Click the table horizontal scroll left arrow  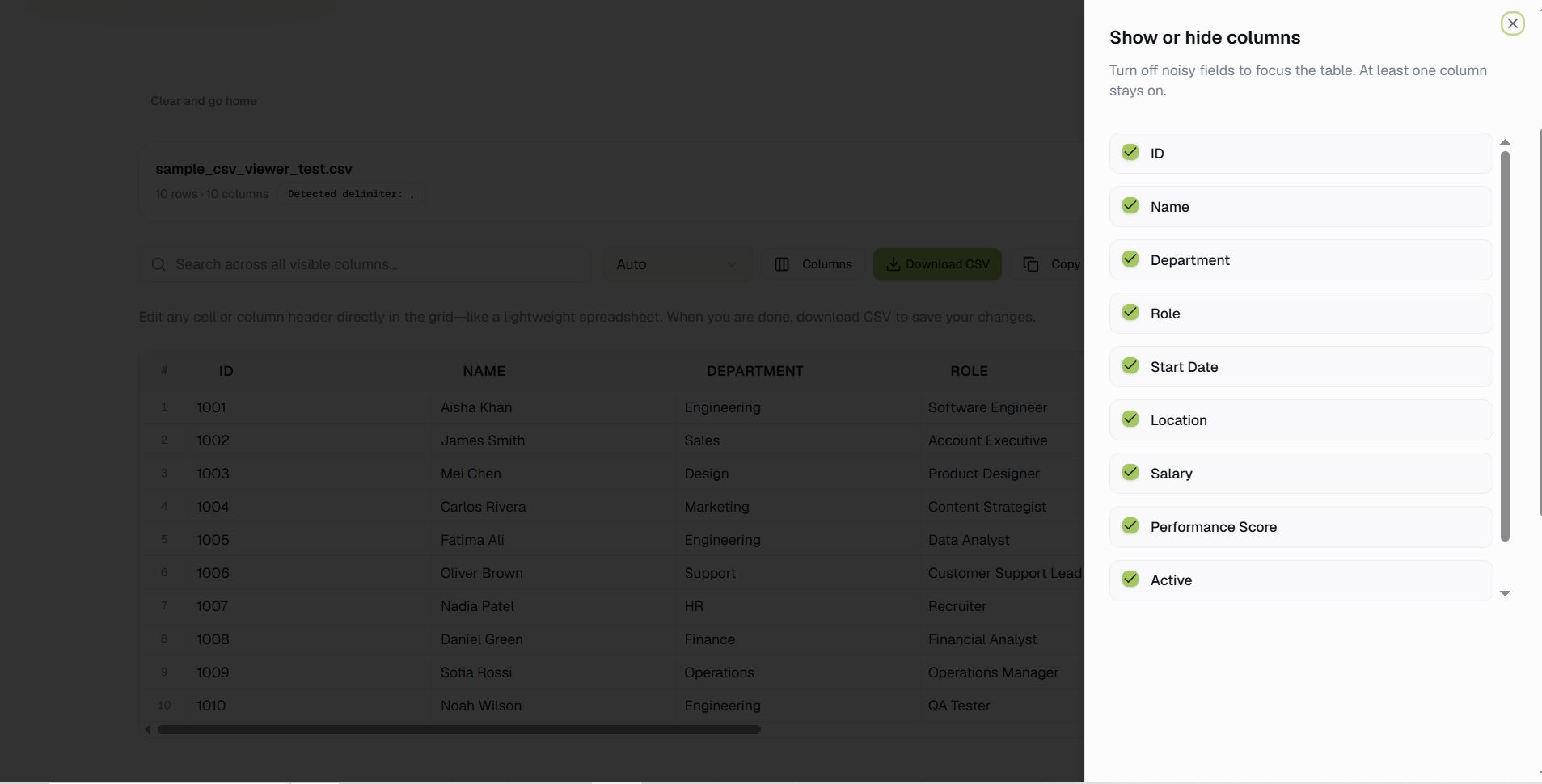coord(148,729)
